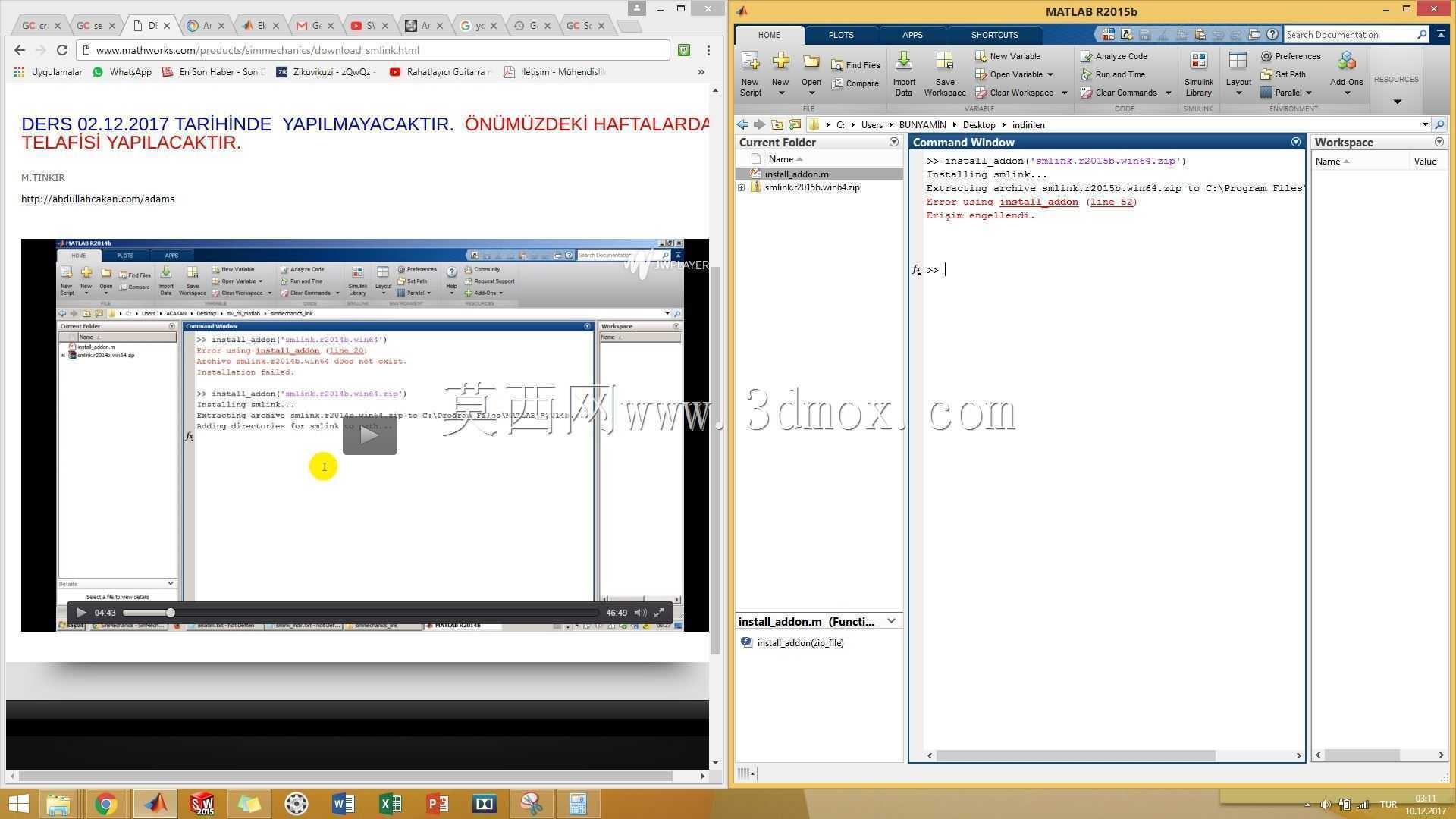Open File Explorer from the taskbar
1456x819 pixels.
tap(58, 804)
